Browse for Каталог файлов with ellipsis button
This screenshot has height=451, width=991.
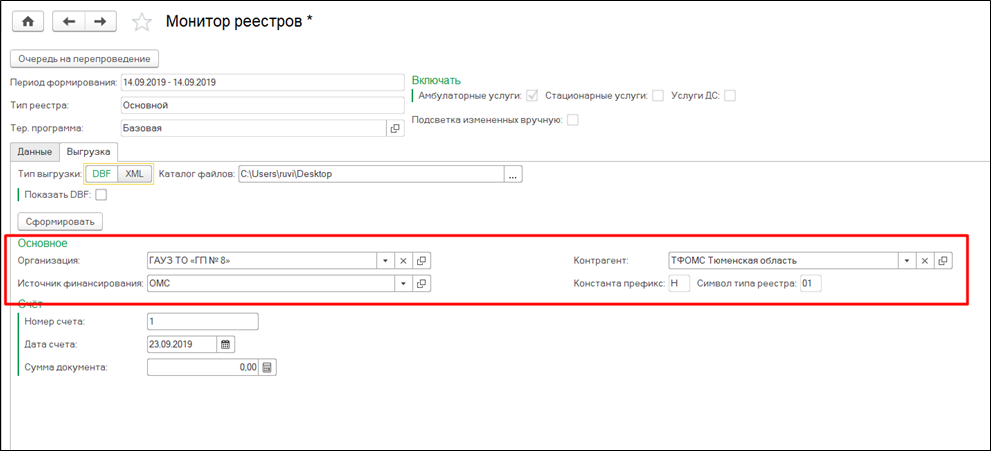(x=514, y=175)
